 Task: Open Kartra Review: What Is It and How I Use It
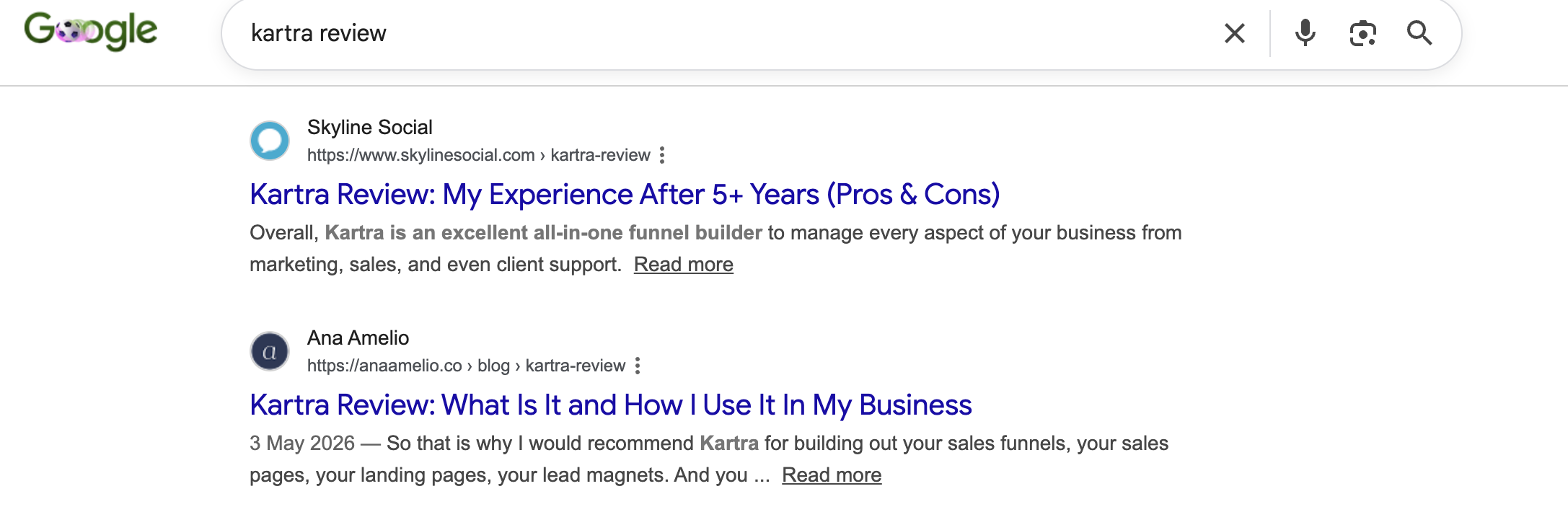611,405
